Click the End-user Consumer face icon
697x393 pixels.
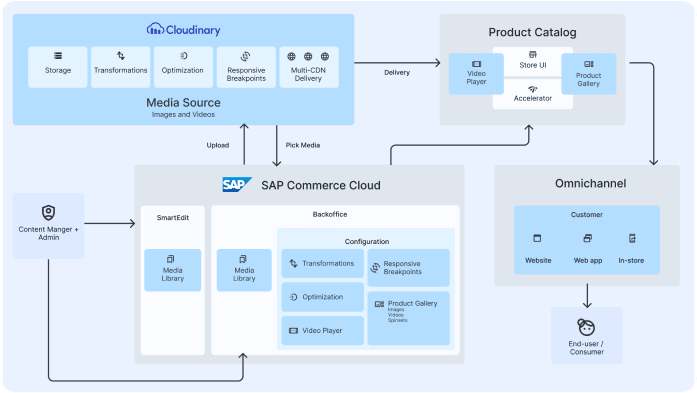(x=586, y=327)
